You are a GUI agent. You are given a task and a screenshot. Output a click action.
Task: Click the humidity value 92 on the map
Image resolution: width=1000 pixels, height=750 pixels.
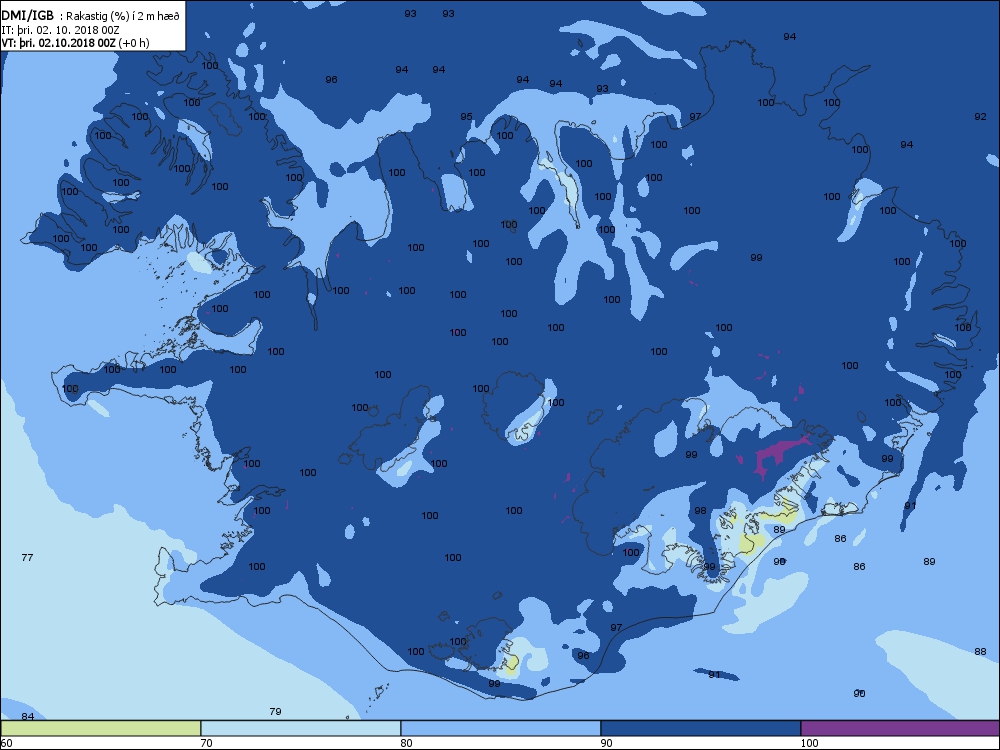(x=980, y=117)
